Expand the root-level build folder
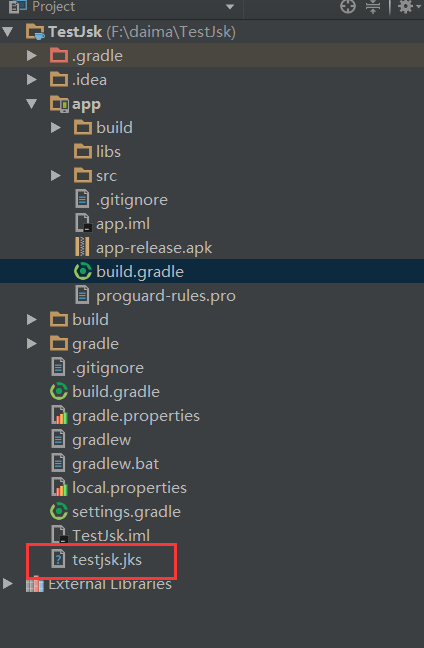The width and height of the screenshot is (424, 648). coord(32,319)
